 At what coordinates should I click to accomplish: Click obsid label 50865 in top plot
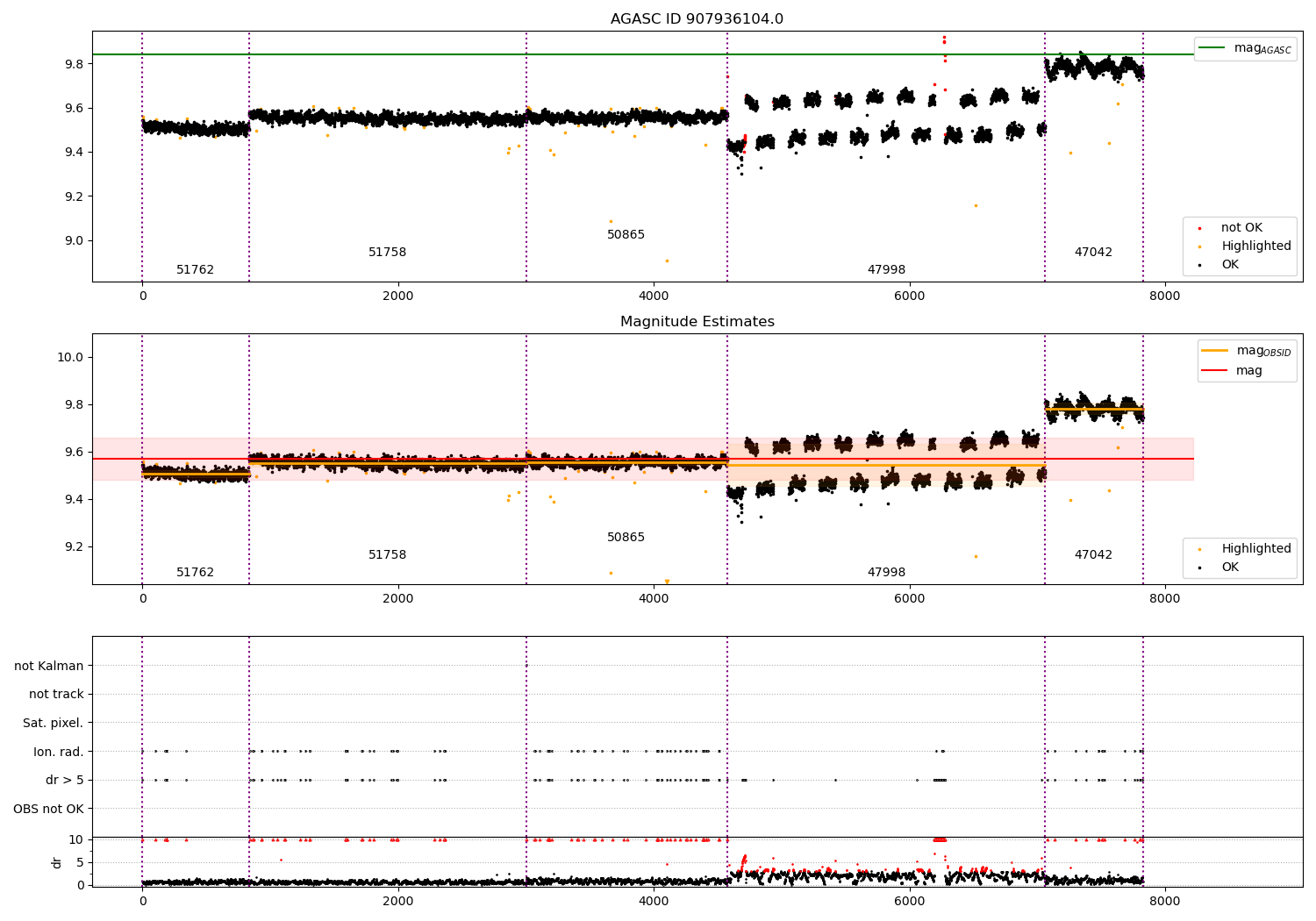[x=626, y=235]
